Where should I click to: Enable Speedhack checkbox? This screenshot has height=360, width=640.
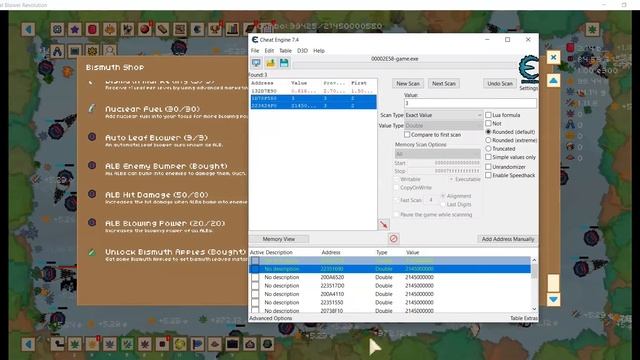coord(488,175)
